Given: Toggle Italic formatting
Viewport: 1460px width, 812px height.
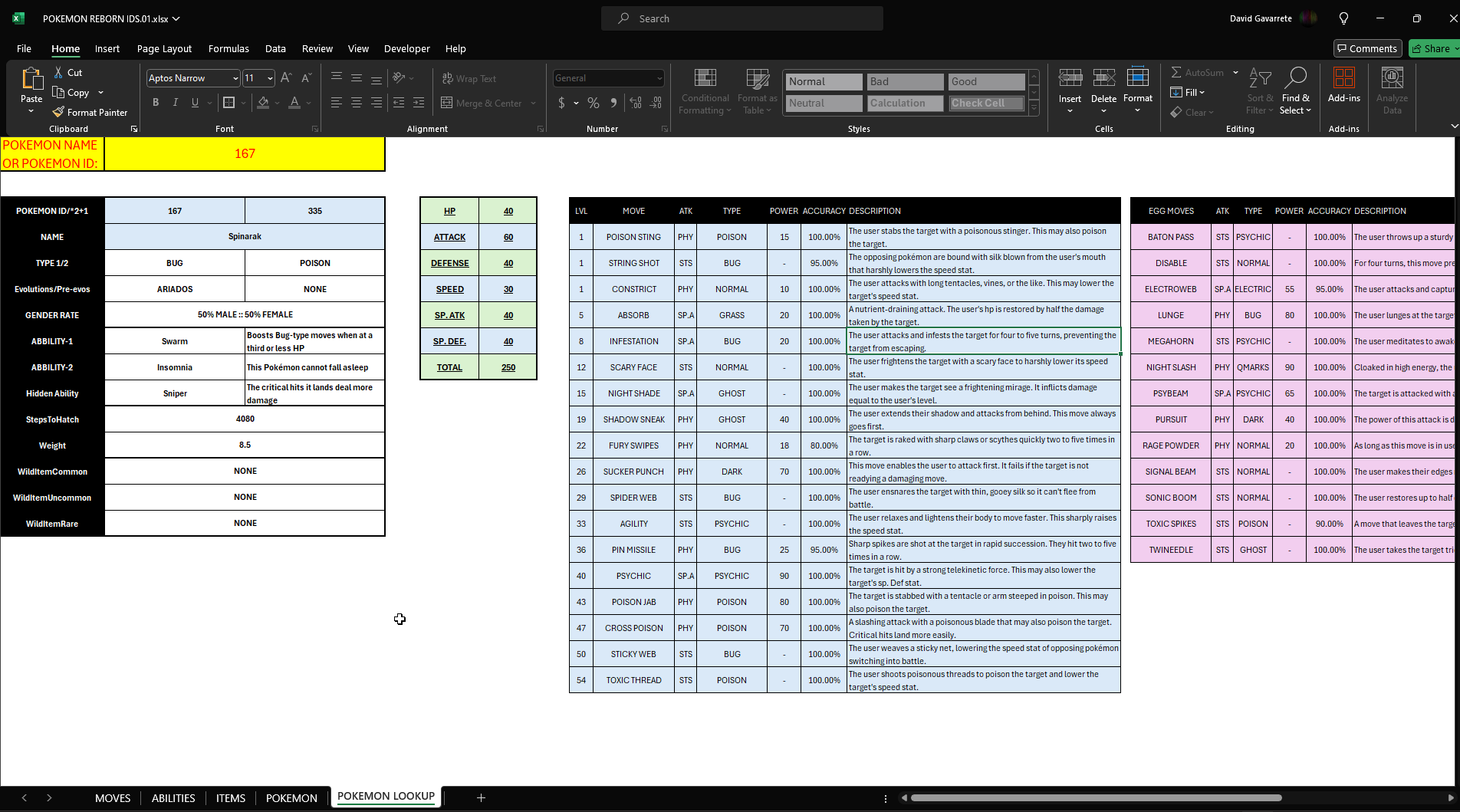Looking at the screenshot, I should pos(176,103).
